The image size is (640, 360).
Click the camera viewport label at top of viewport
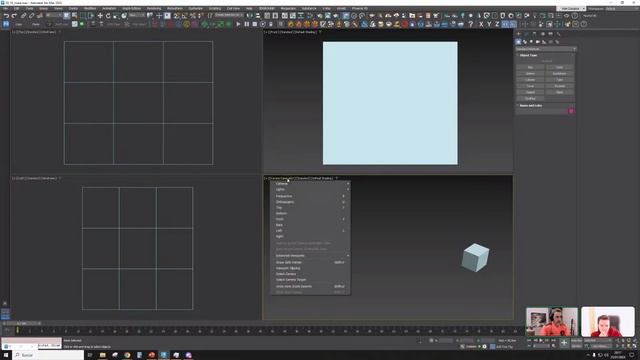[282, 178]
